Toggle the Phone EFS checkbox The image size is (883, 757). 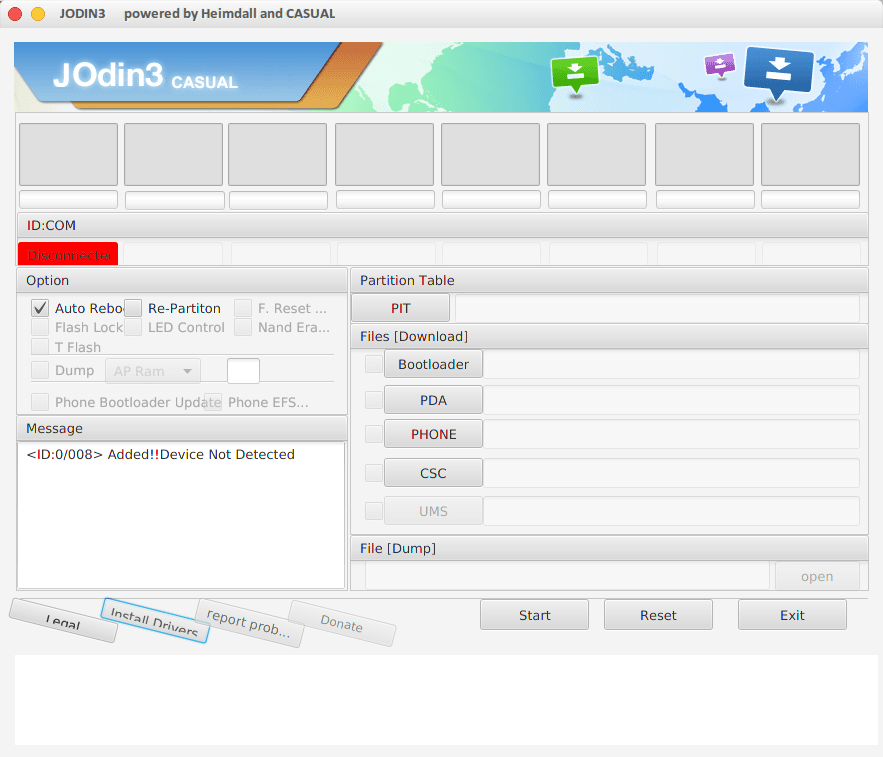pos(213,402)
